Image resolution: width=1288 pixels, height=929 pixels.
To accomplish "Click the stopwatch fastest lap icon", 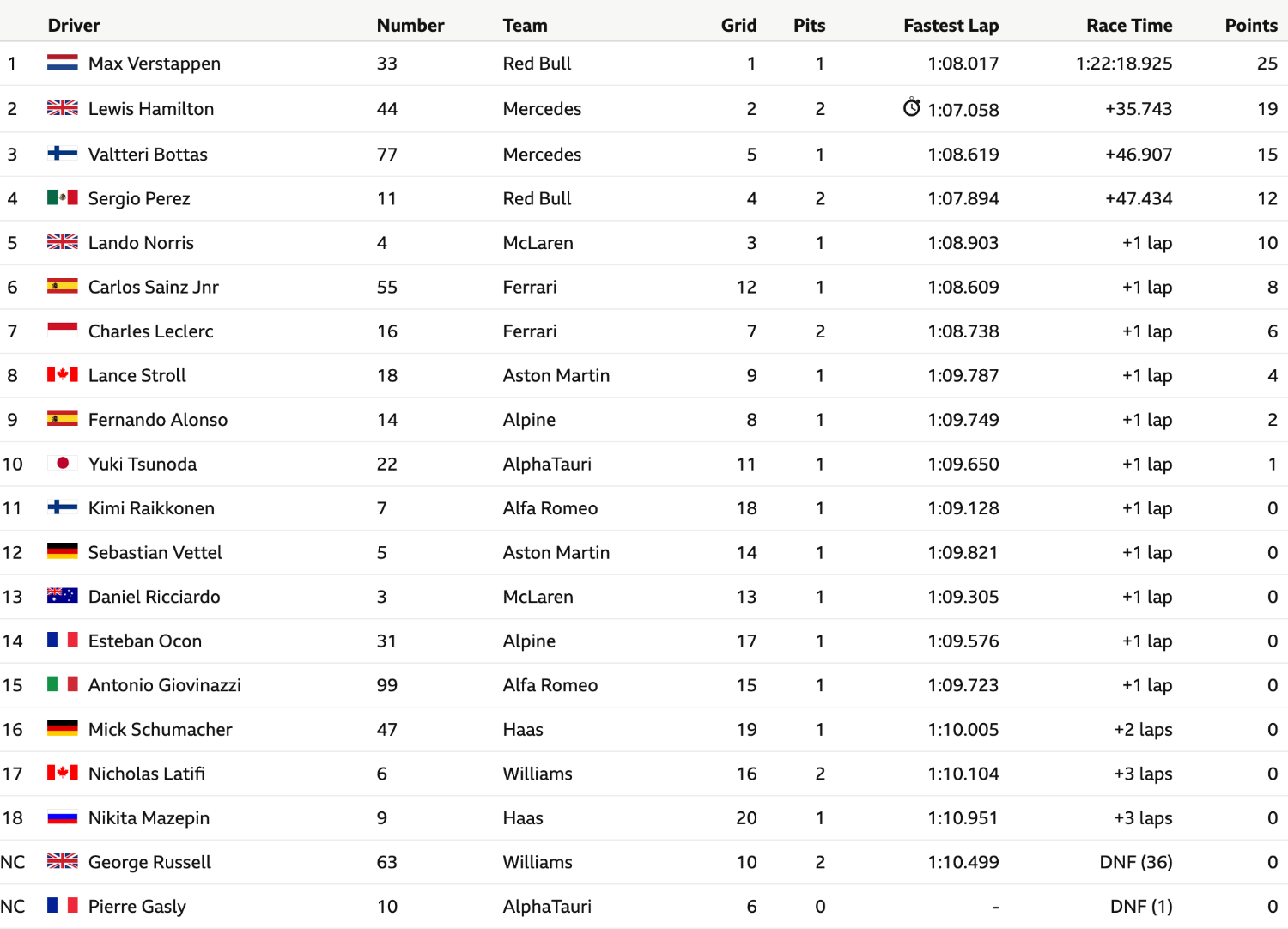I will pos(912,107).
